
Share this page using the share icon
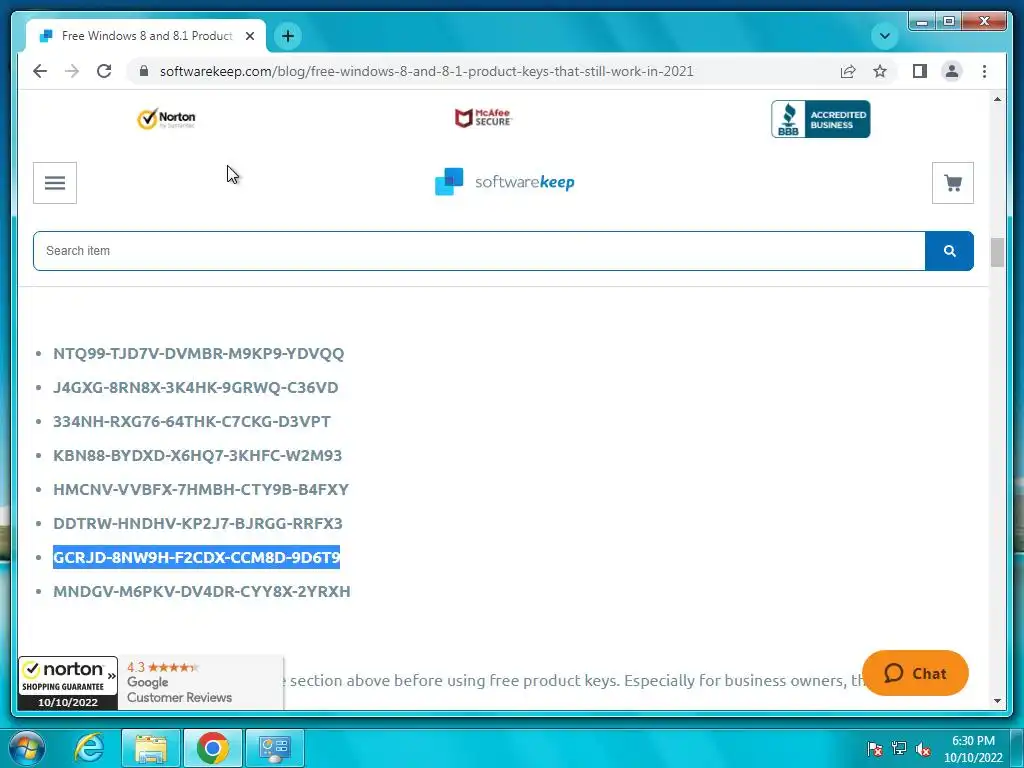click(x=848, y=71)
